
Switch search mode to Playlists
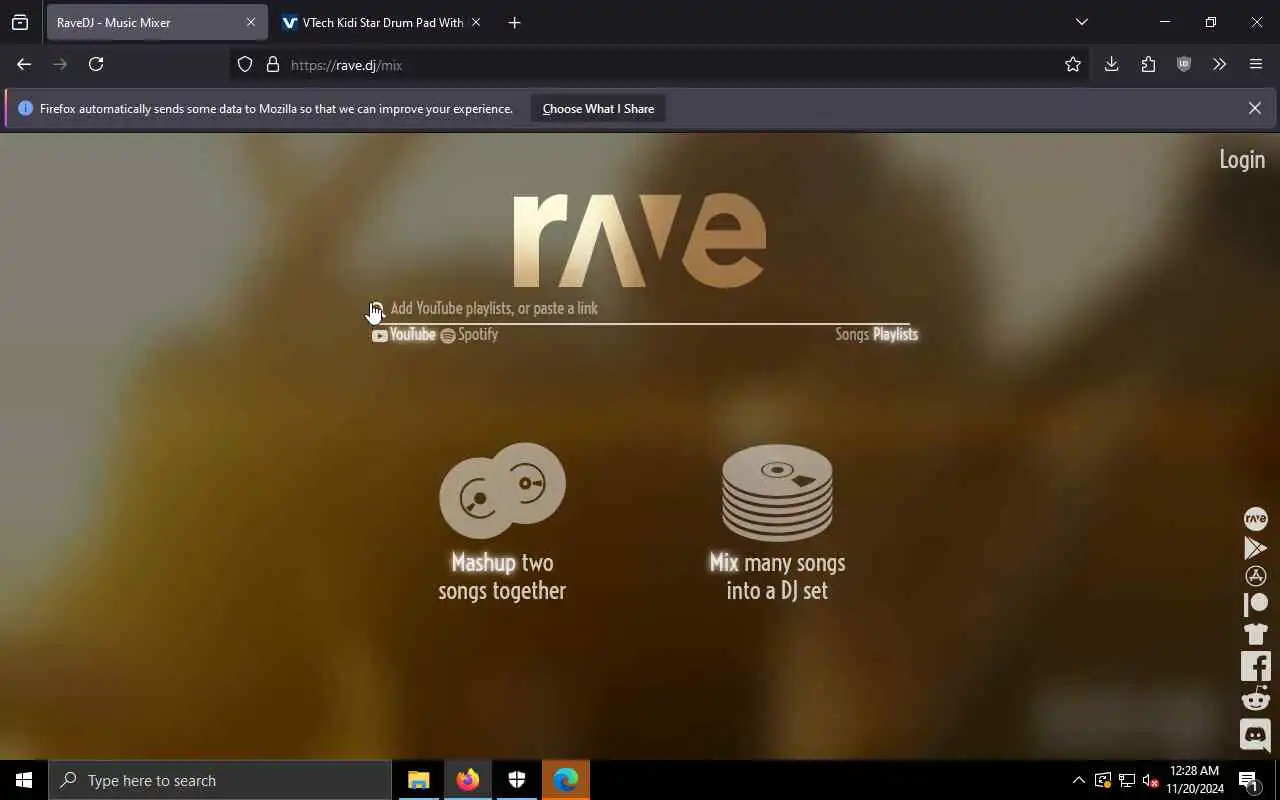[x=895, y=335]
